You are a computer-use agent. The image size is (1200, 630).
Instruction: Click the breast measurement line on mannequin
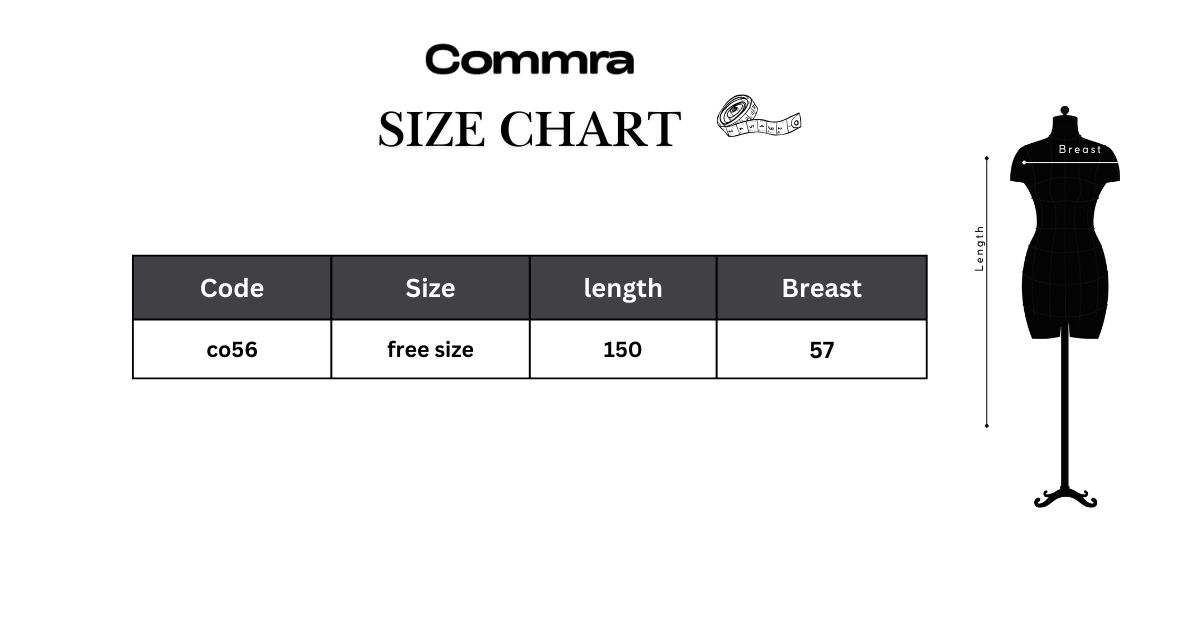click(1065, 162)
